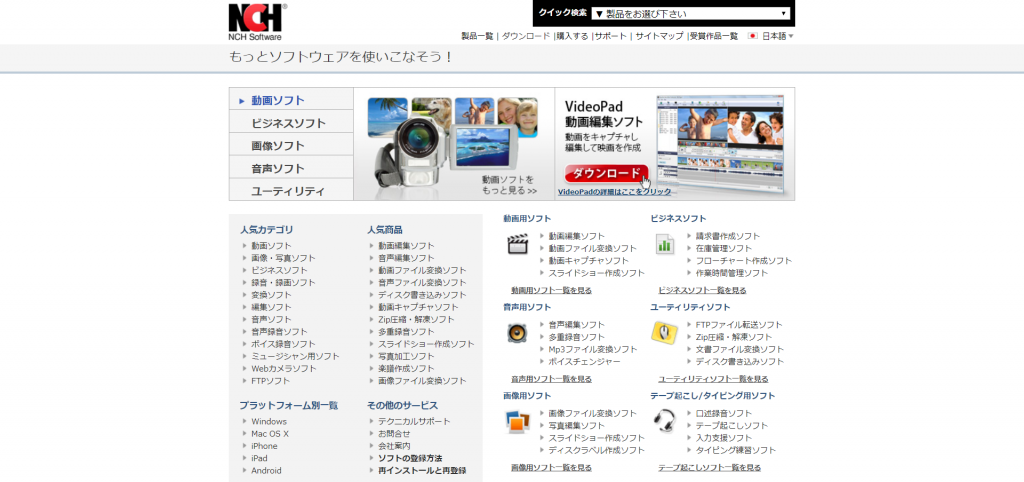Click the VideoPad application screenshot thumbnail
The image size is (1024, 482).
[723, 145]
